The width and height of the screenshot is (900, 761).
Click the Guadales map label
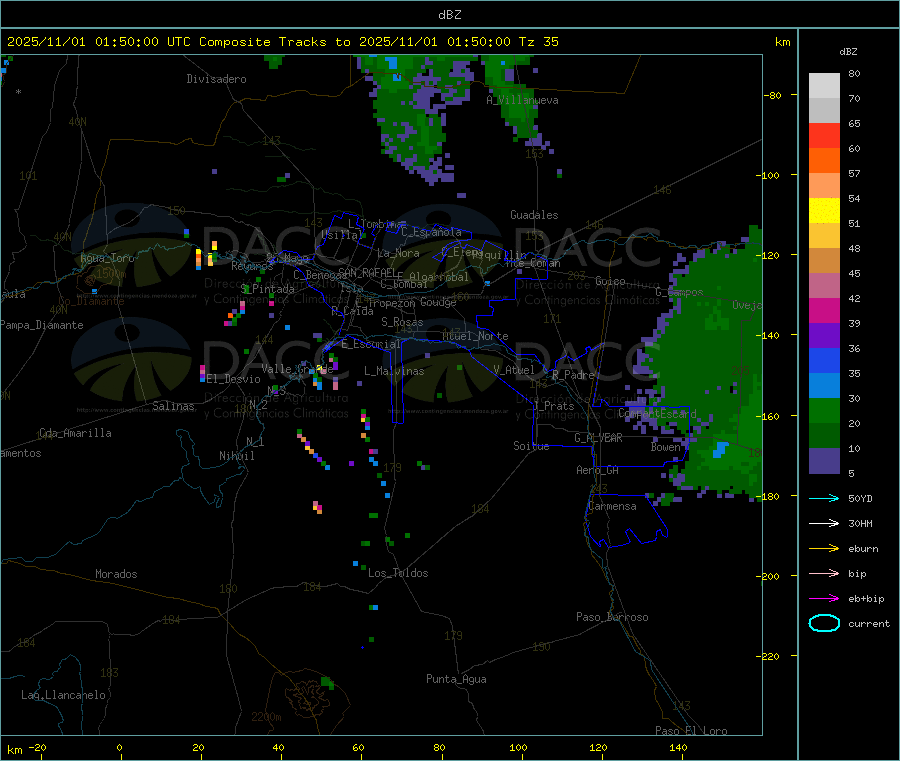coord(534,215)
